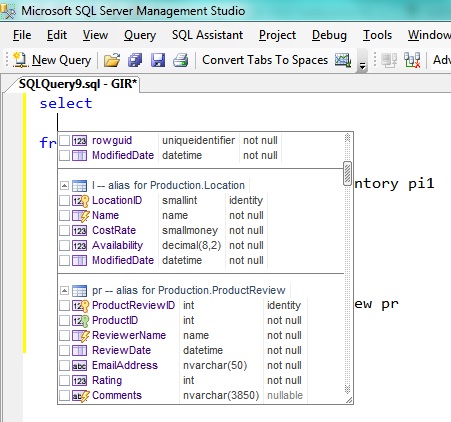Collapse the Production.Location alias group

[x=65, y=185]
